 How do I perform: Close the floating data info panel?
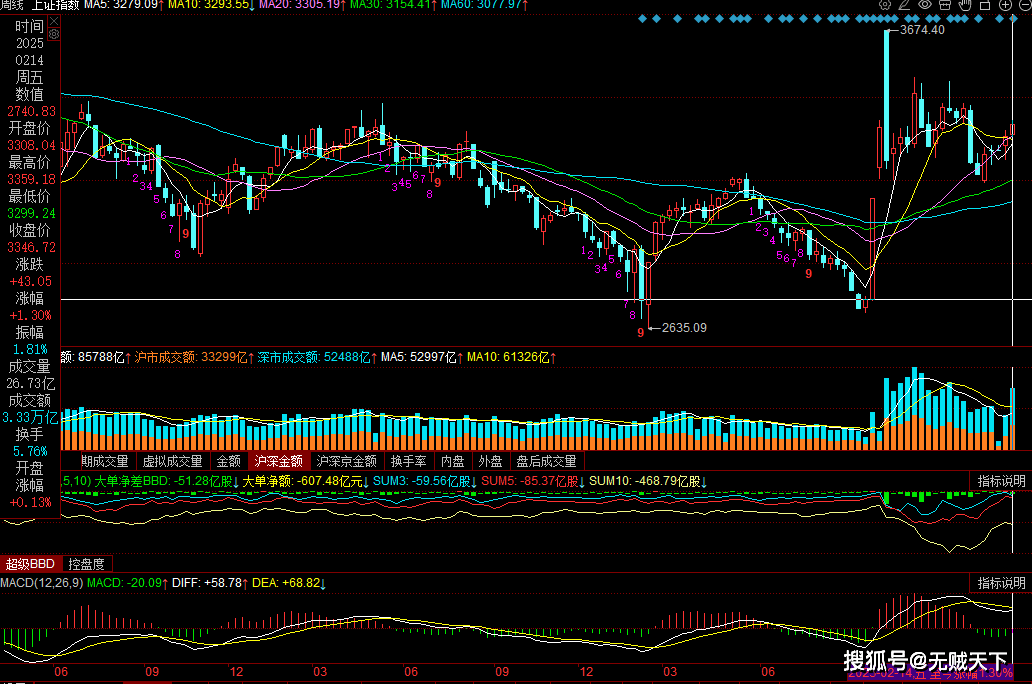pos(54,21)
